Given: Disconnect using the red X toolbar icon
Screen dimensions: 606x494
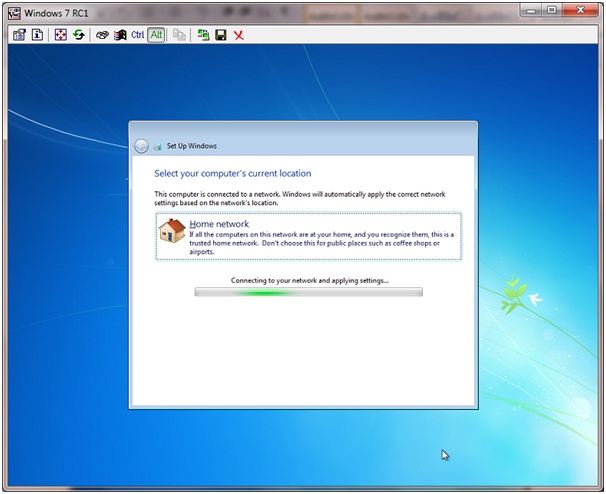Looking at the screenshot, I should coord(239,36).
